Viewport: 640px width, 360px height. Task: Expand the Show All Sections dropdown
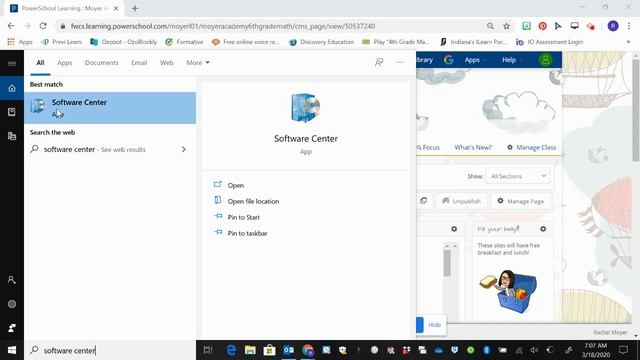coord(518,176)
